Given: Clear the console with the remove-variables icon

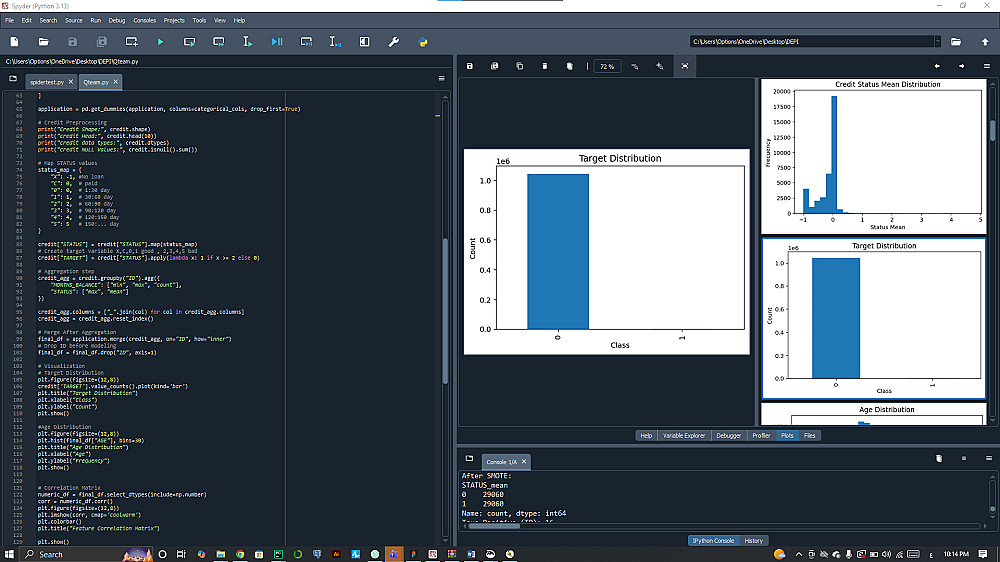Looking at the screenshot, I should (939, 458).
